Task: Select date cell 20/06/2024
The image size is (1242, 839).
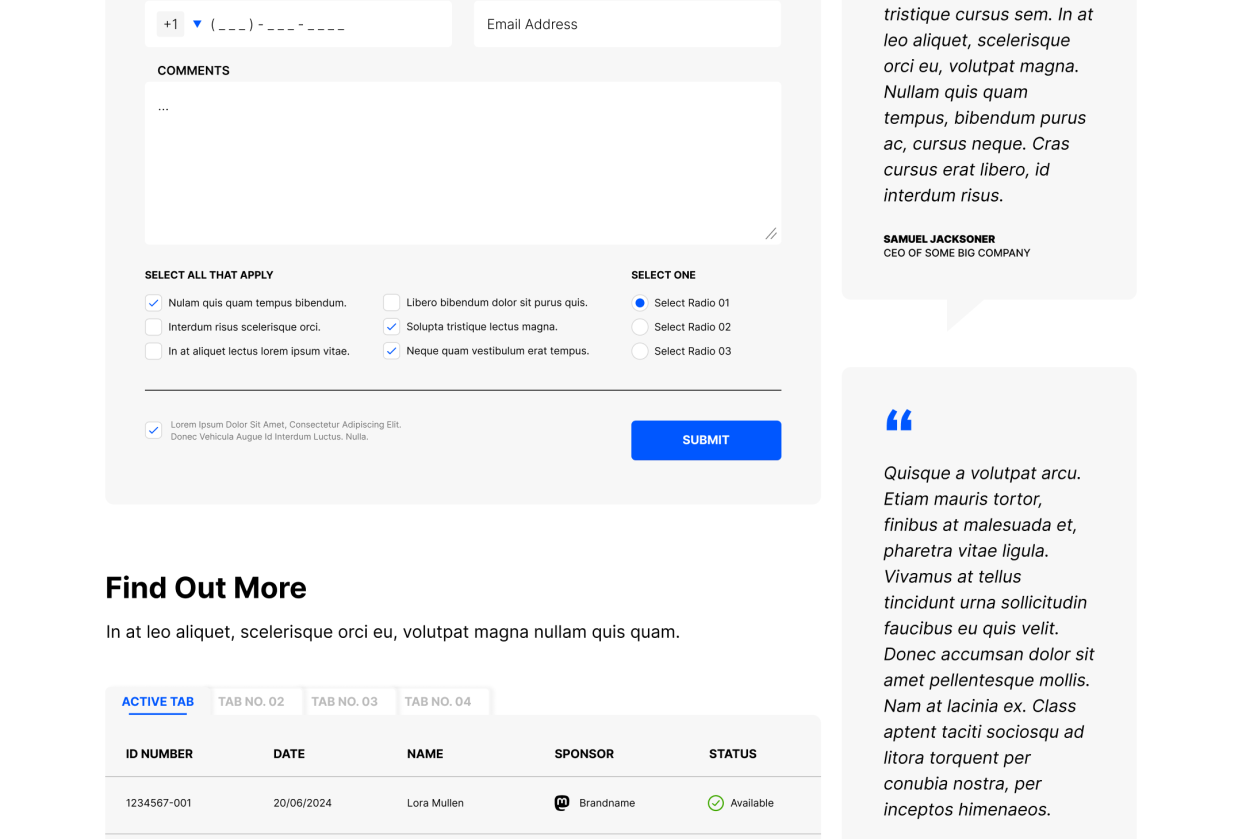Action: (x=302, y=803)
